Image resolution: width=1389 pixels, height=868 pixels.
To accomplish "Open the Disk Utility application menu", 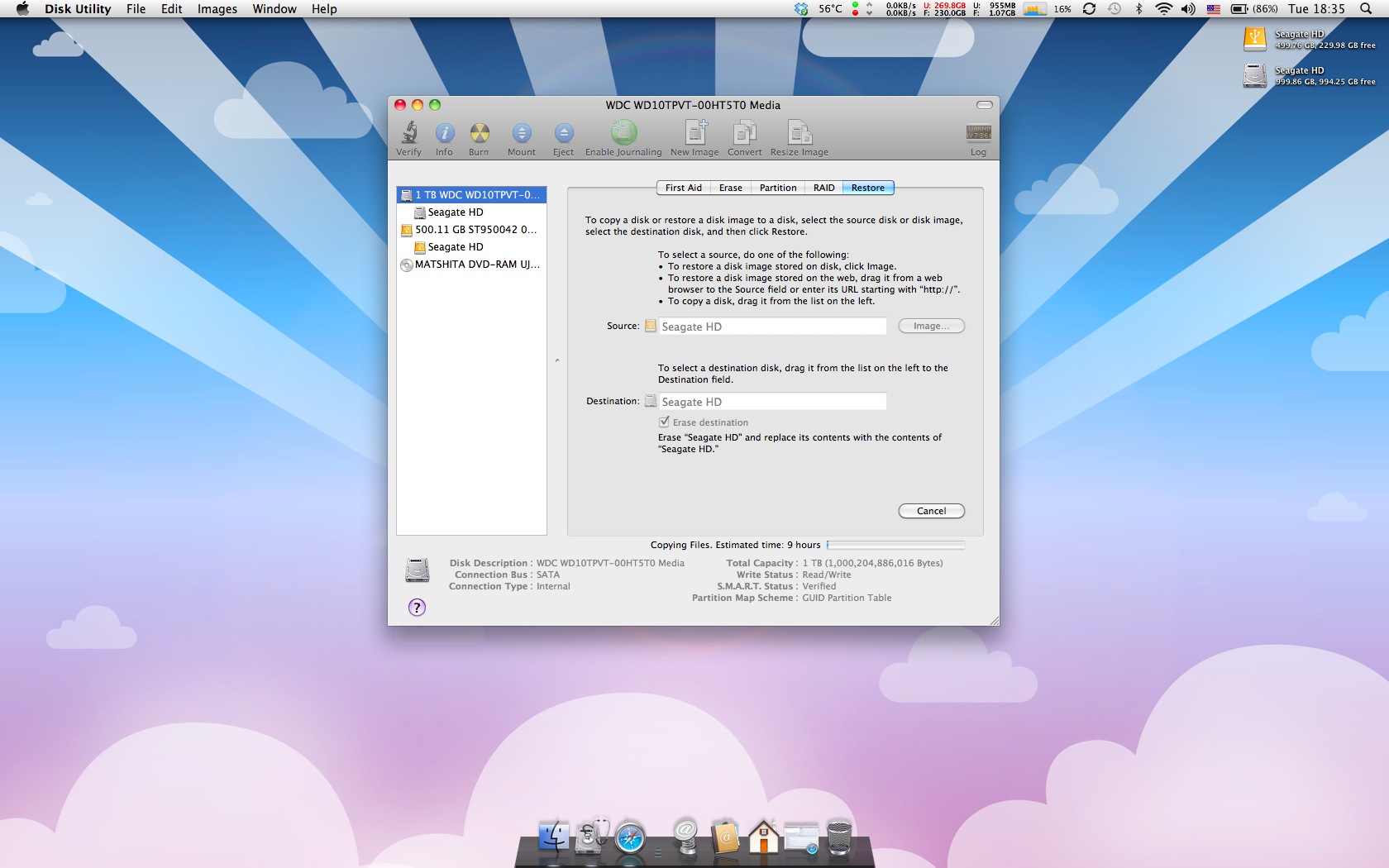I will tap(78, 9).
